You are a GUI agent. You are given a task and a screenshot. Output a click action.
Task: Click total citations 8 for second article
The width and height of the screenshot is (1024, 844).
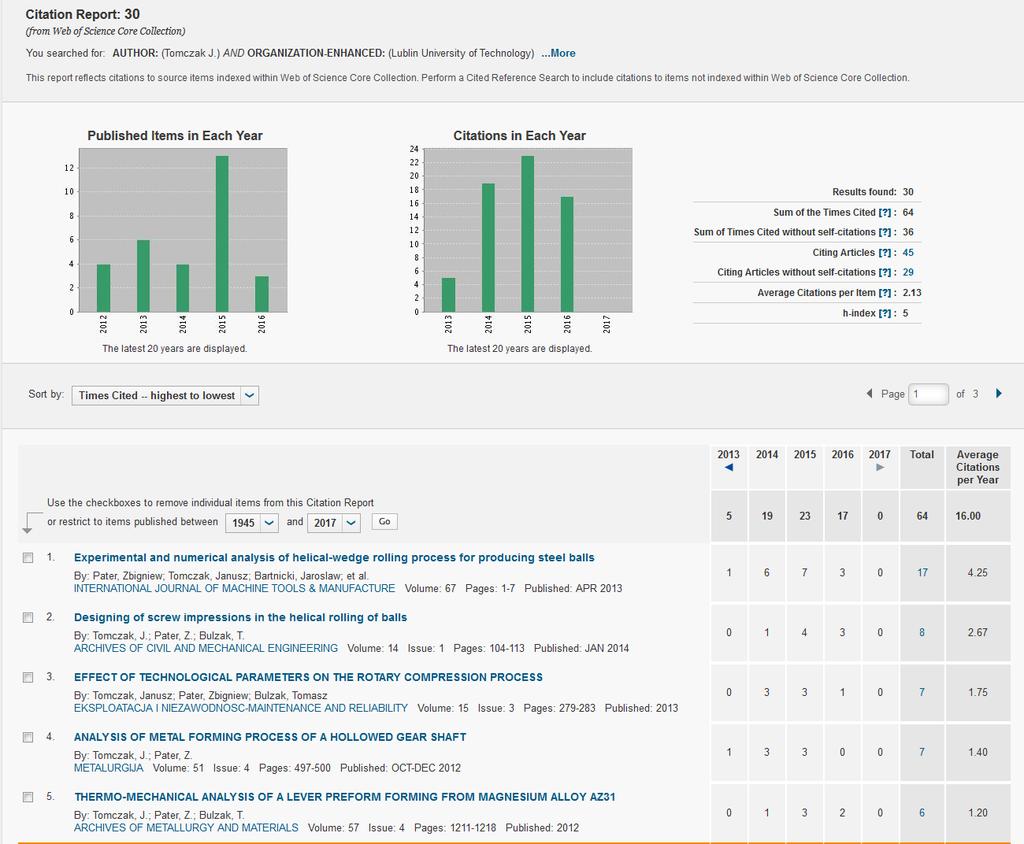point(922,633)
